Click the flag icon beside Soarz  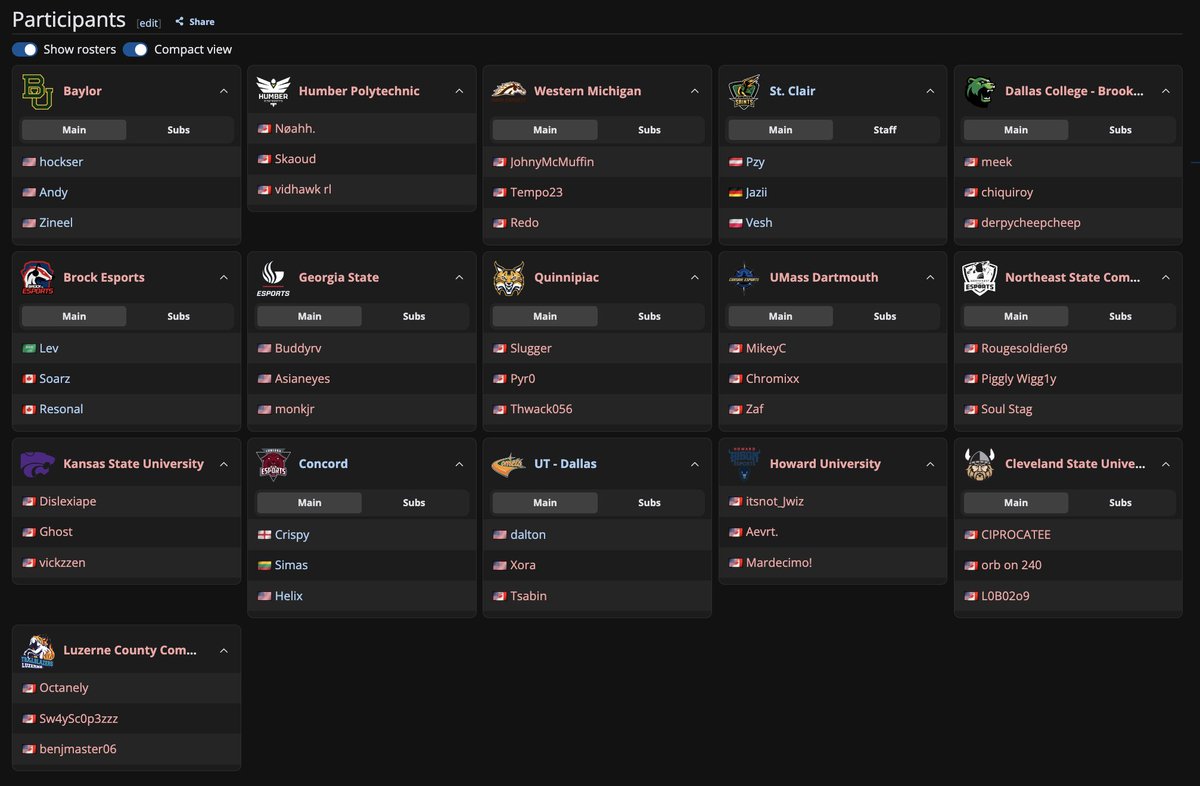[28, 379]
